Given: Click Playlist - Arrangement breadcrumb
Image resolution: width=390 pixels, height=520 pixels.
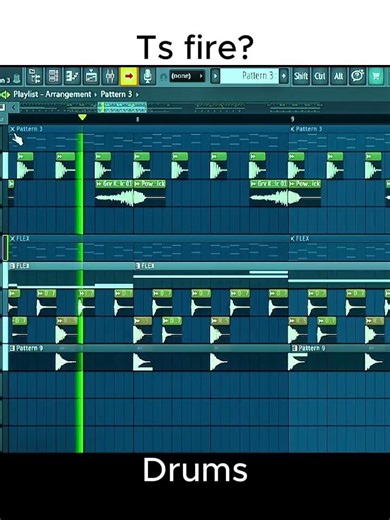Looking at the screenshot, I should 52,94.
